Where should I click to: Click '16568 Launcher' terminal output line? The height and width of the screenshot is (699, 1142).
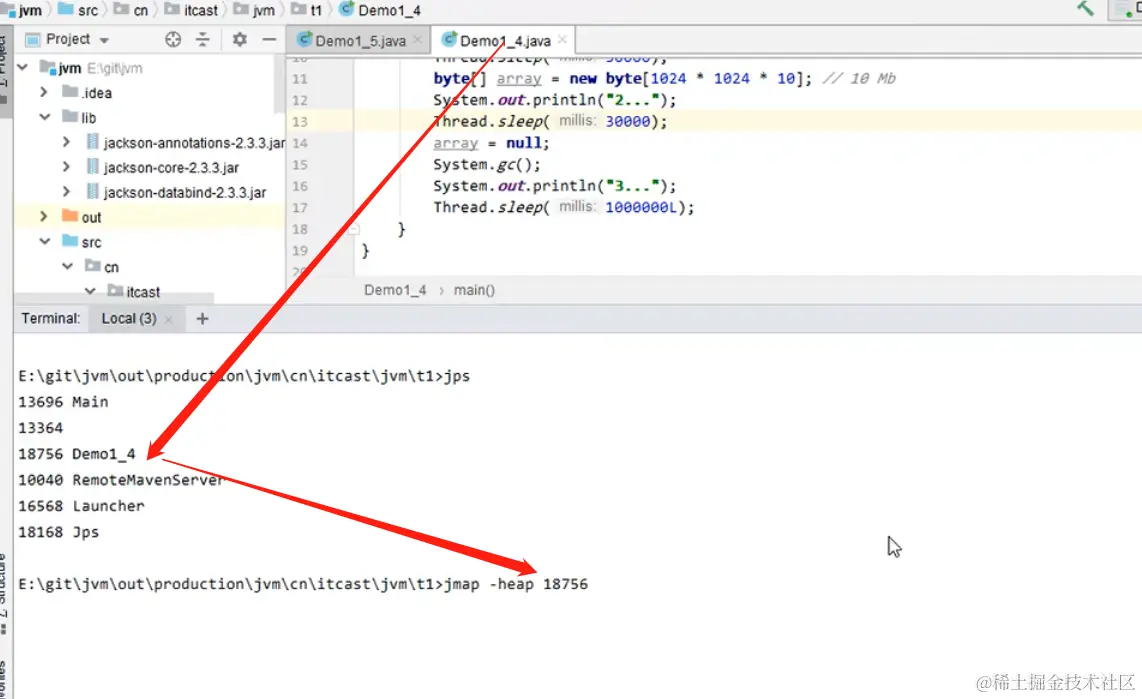(82, 506)
